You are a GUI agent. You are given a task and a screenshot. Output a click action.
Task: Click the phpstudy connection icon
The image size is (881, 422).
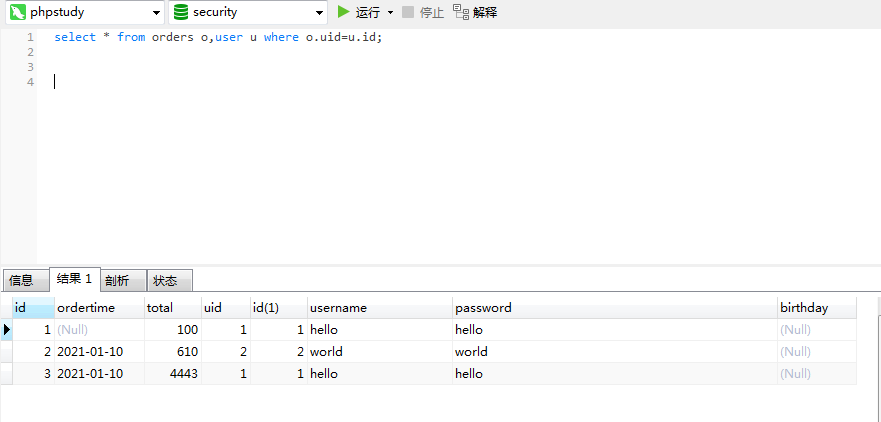point(18,12)
